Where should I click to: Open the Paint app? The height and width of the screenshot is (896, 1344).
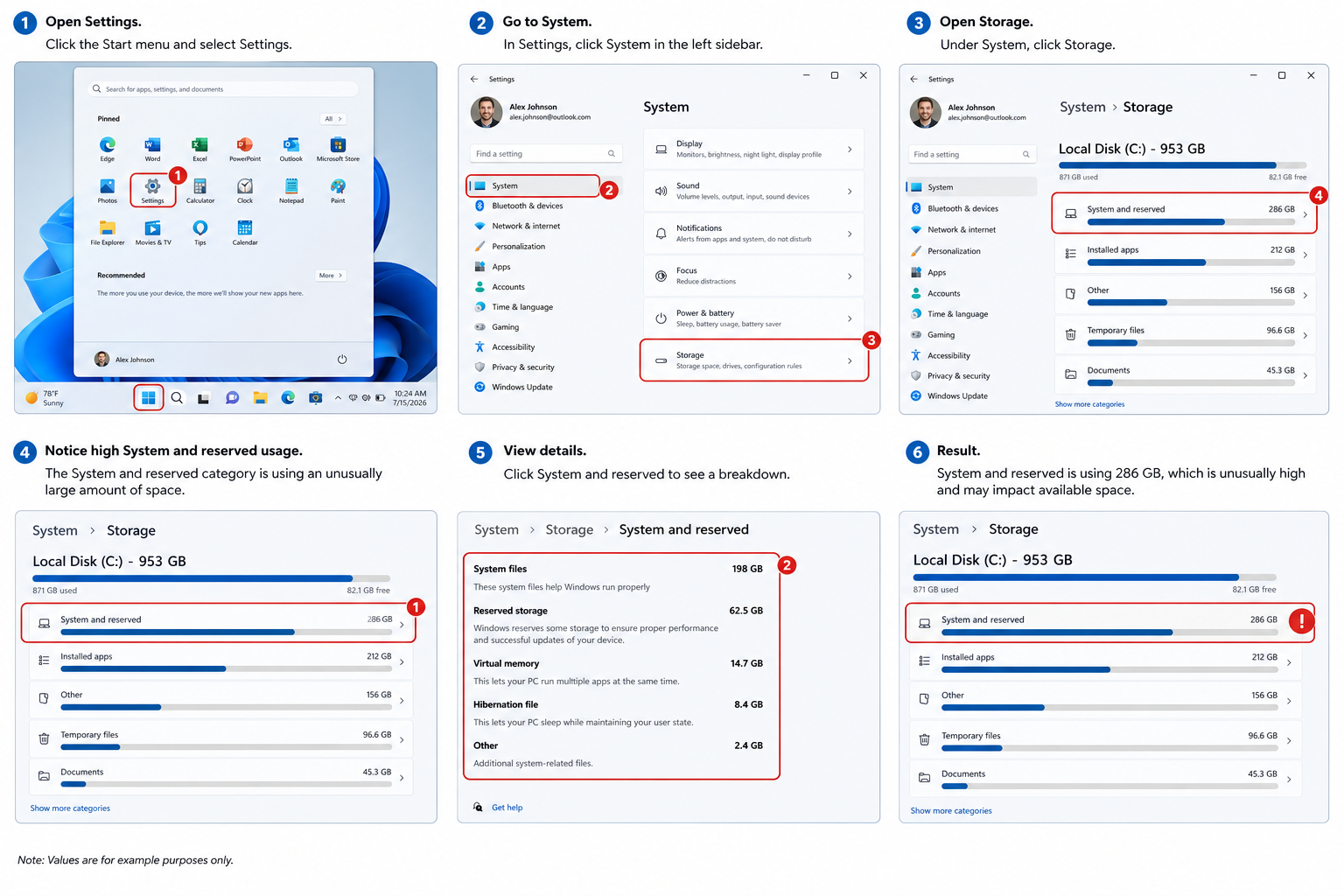click(338, 190)
